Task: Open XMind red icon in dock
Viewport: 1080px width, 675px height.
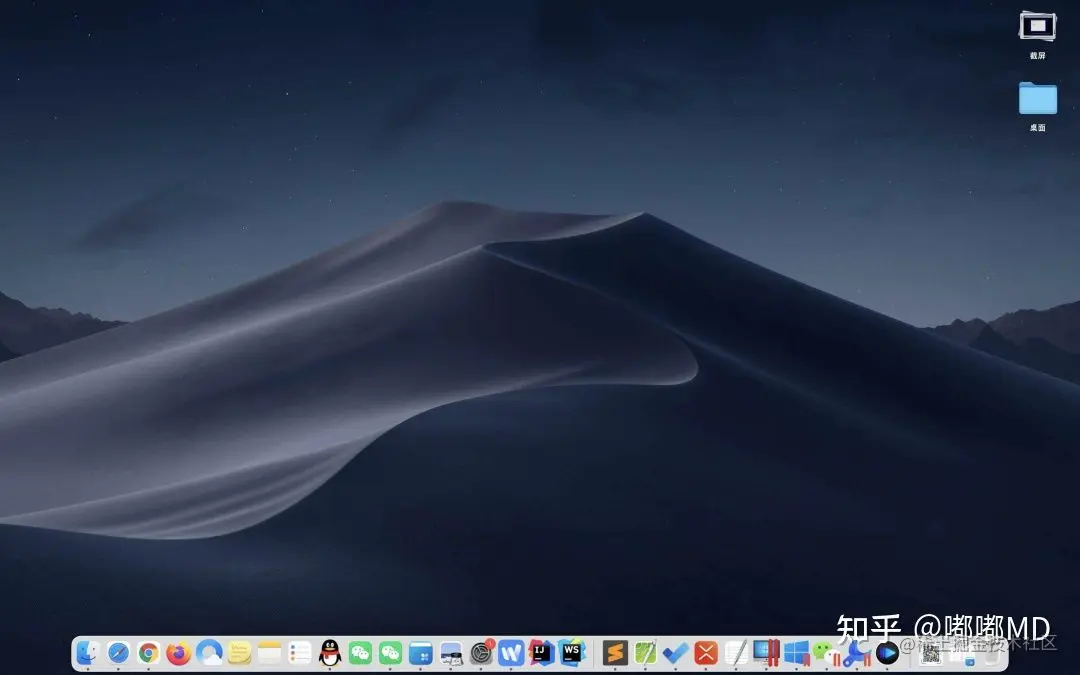Action: coord(706,652)
